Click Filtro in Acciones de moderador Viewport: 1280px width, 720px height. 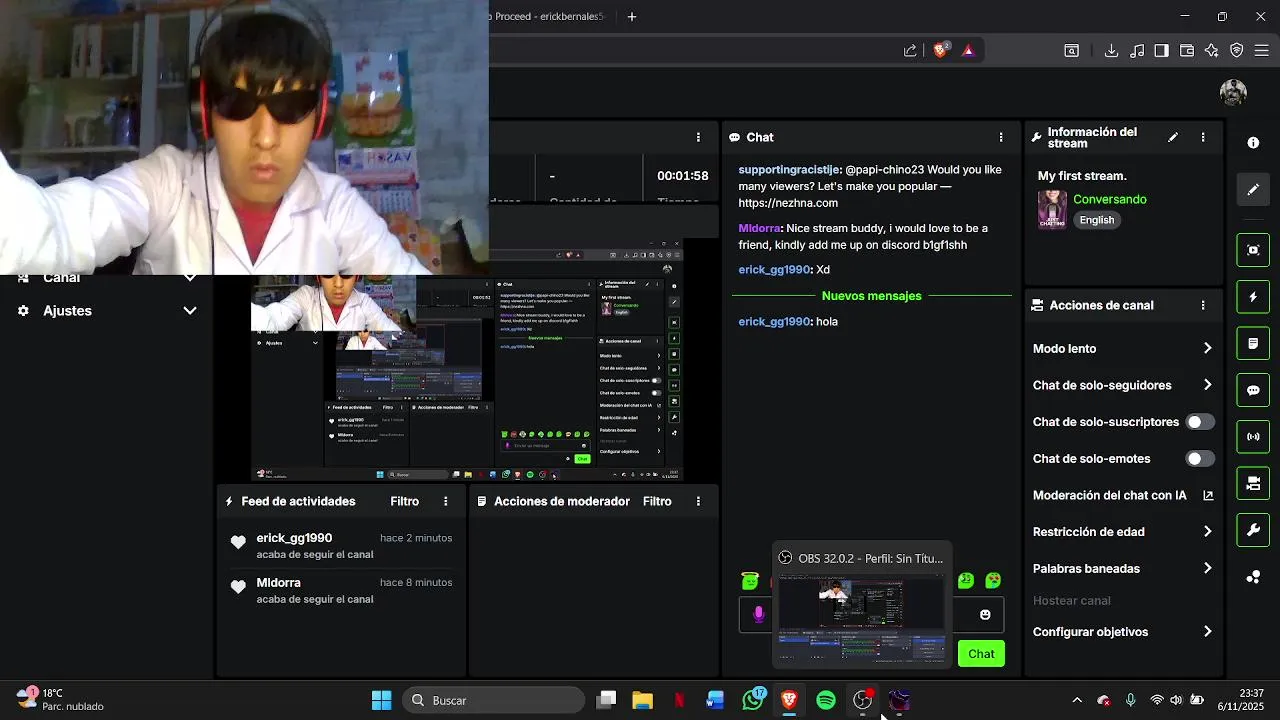(657, 501)
